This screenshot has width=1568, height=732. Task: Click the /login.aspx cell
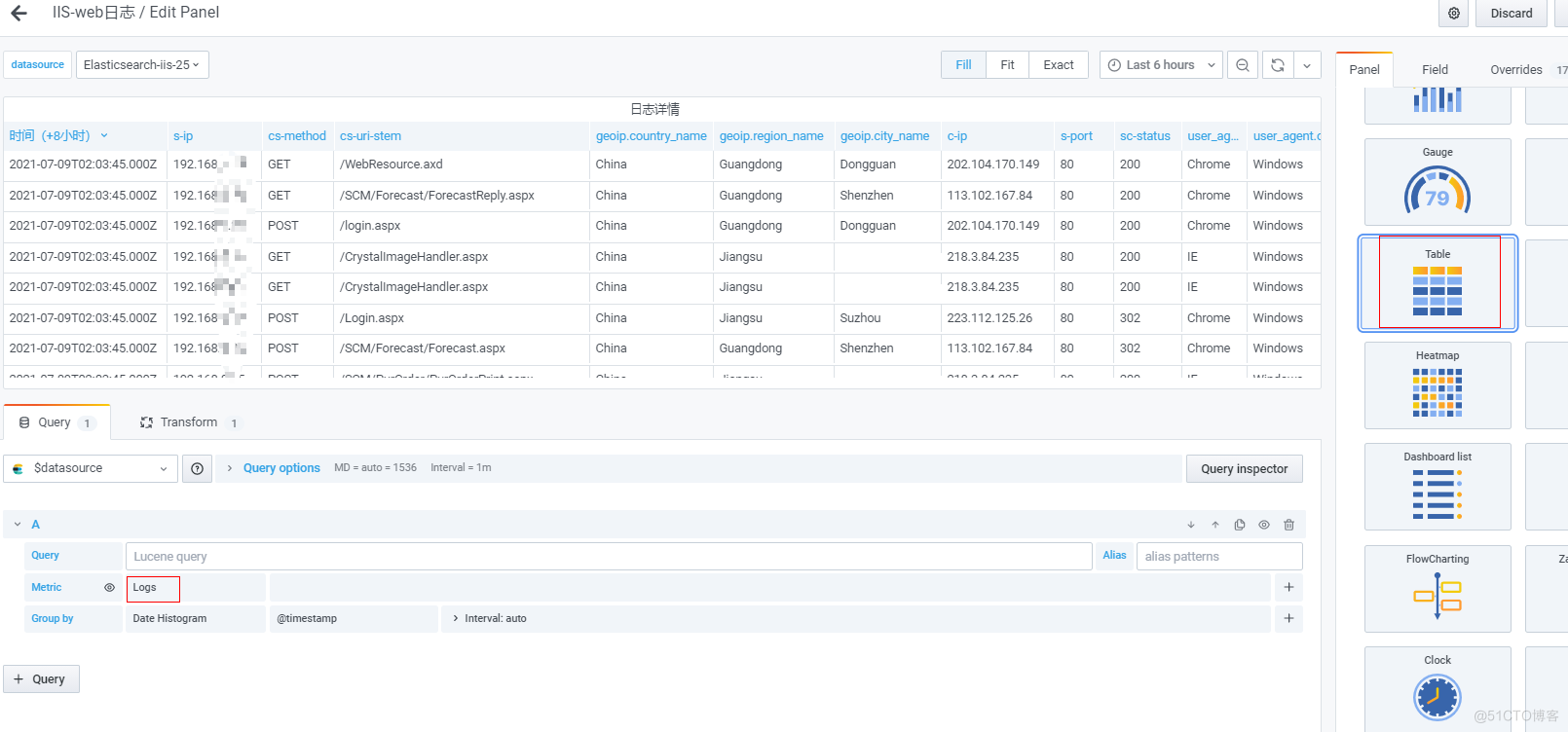click(370, 226)
